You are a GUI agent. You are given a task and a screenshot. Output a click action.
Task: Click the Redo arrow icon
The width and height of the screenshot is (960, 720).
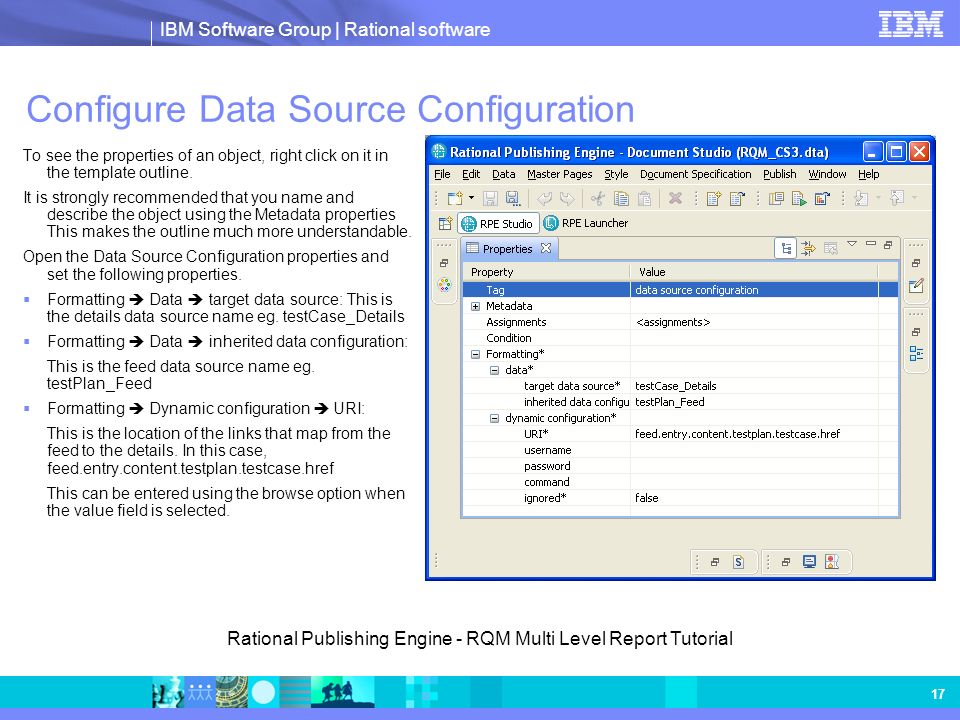(567, 198)
